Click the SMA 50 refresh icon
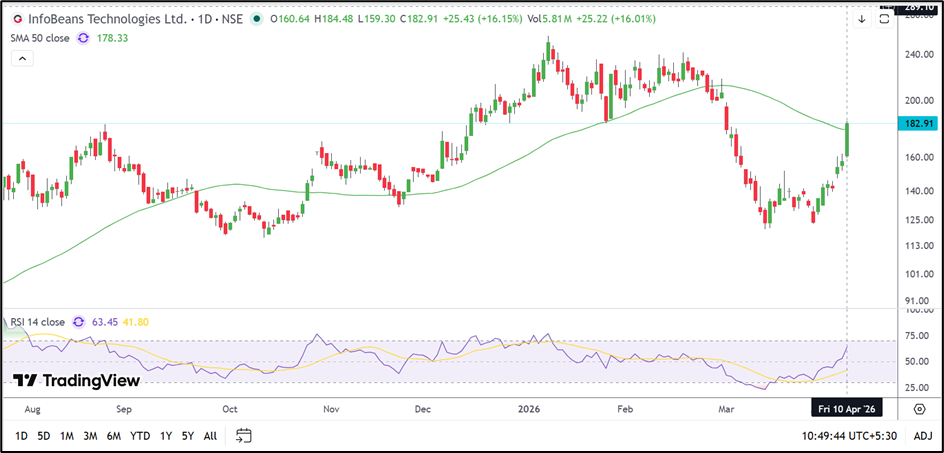944x453 pixels. (83, 38)
